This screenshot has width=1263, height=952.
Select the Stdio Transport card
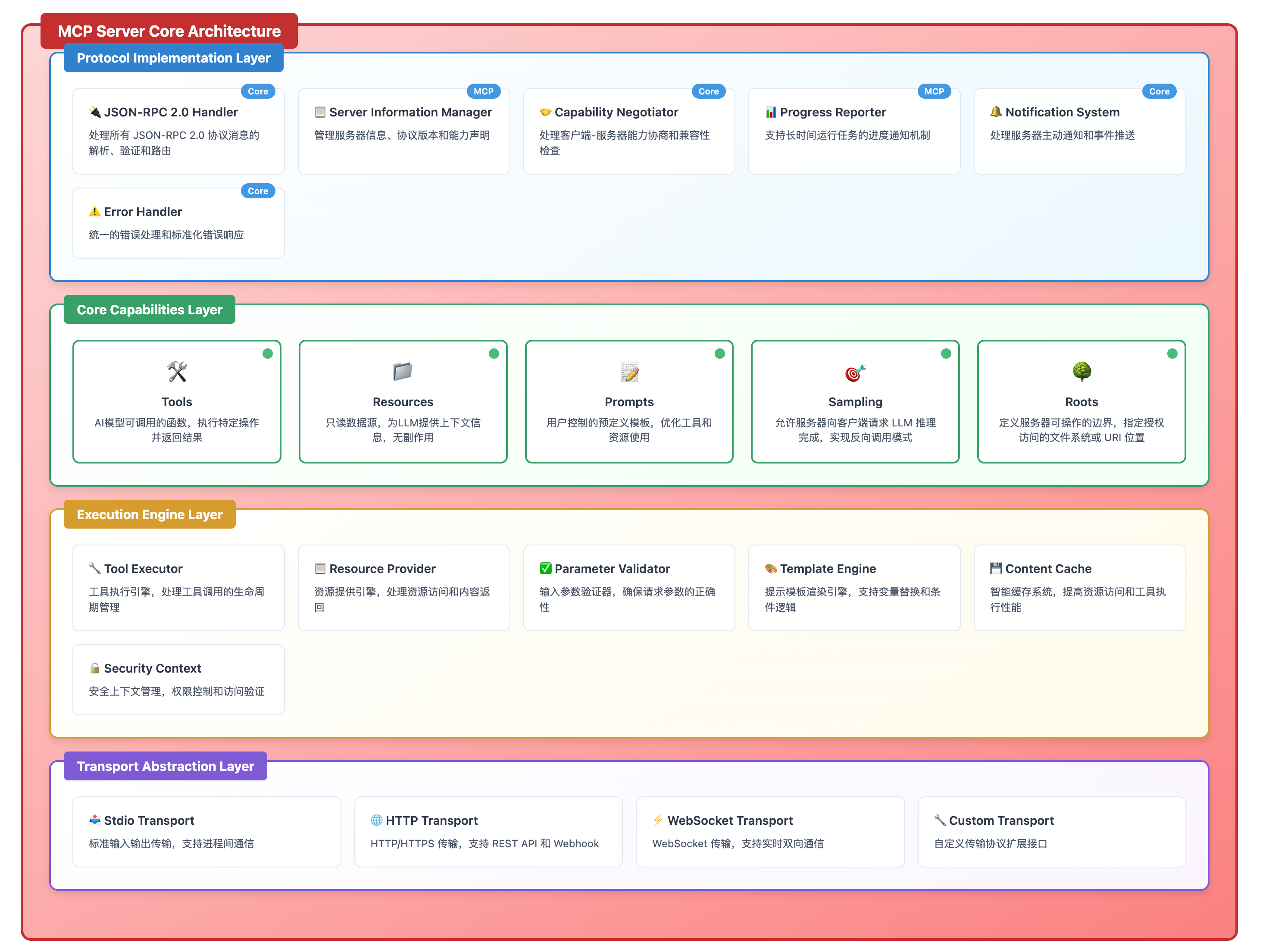(206, 832)
